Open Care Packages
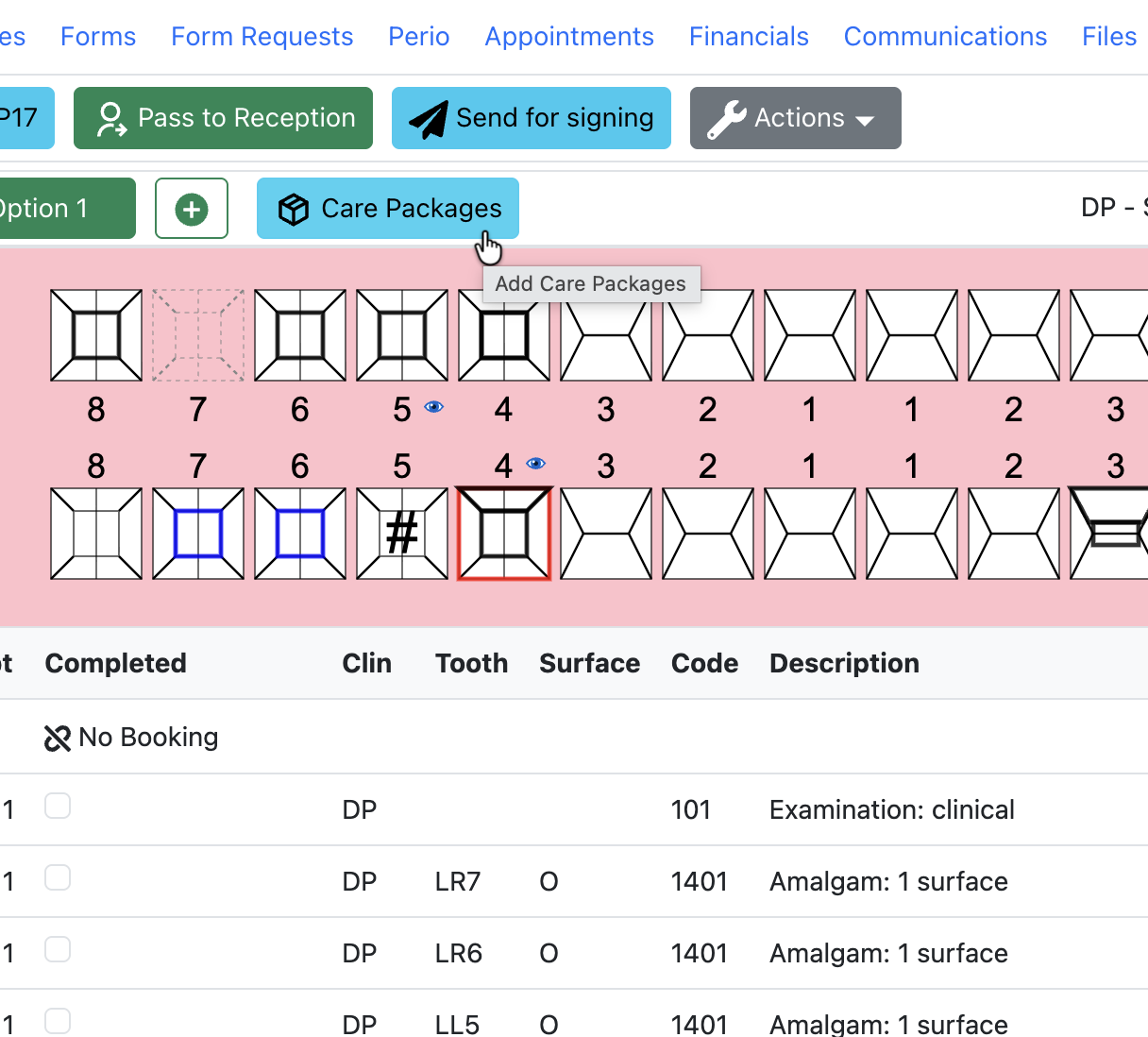The height and width of the screenshot is (1037, 1148). [x=388, y=209]
